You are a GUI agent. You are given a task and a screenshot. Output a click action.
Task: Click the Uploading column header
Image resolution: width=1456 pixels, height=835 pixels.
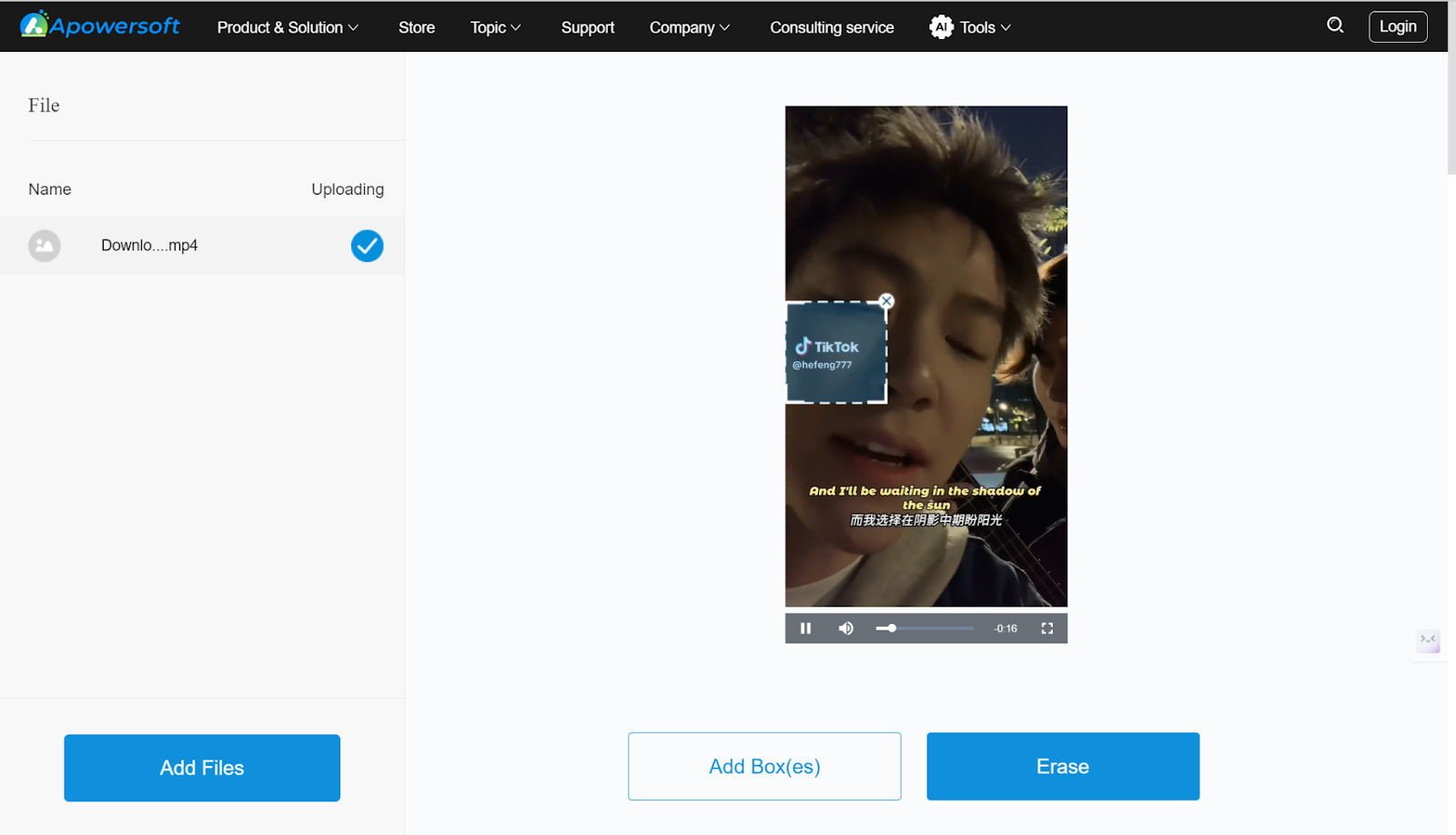point(348,189)
